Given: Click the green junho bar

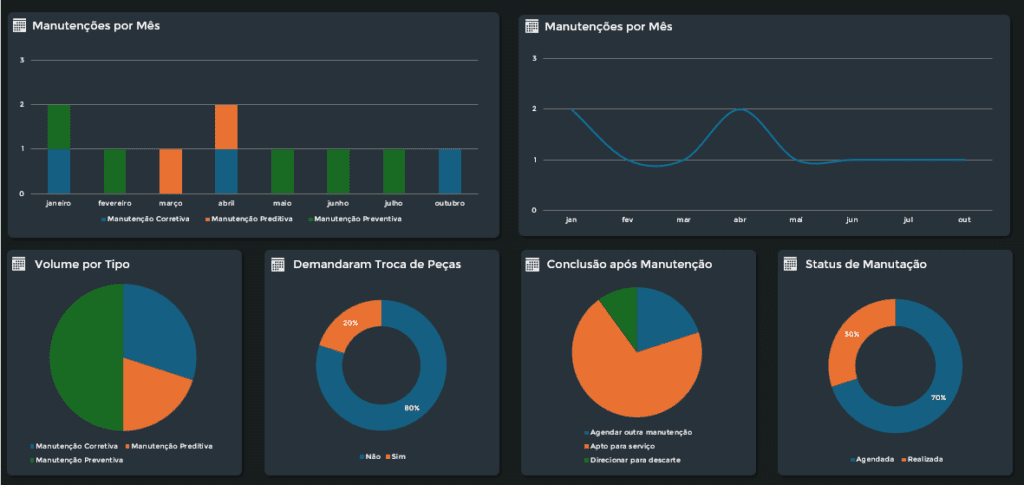Looking at the screenshot, I should (338, 171).
